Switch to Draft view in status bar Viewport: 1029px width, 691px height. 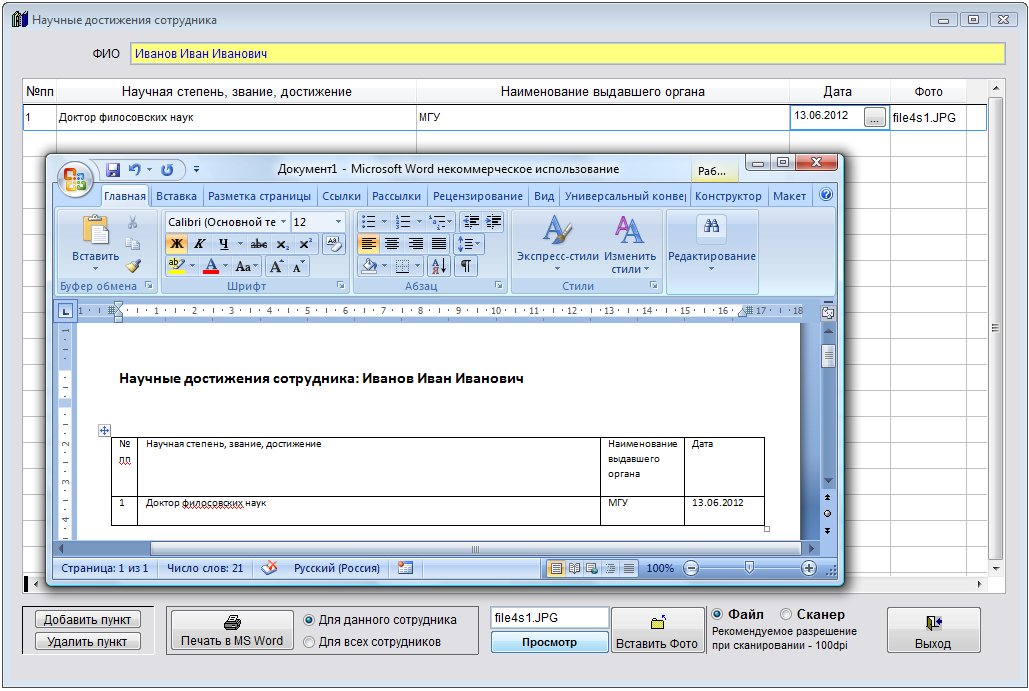point(629,568)
